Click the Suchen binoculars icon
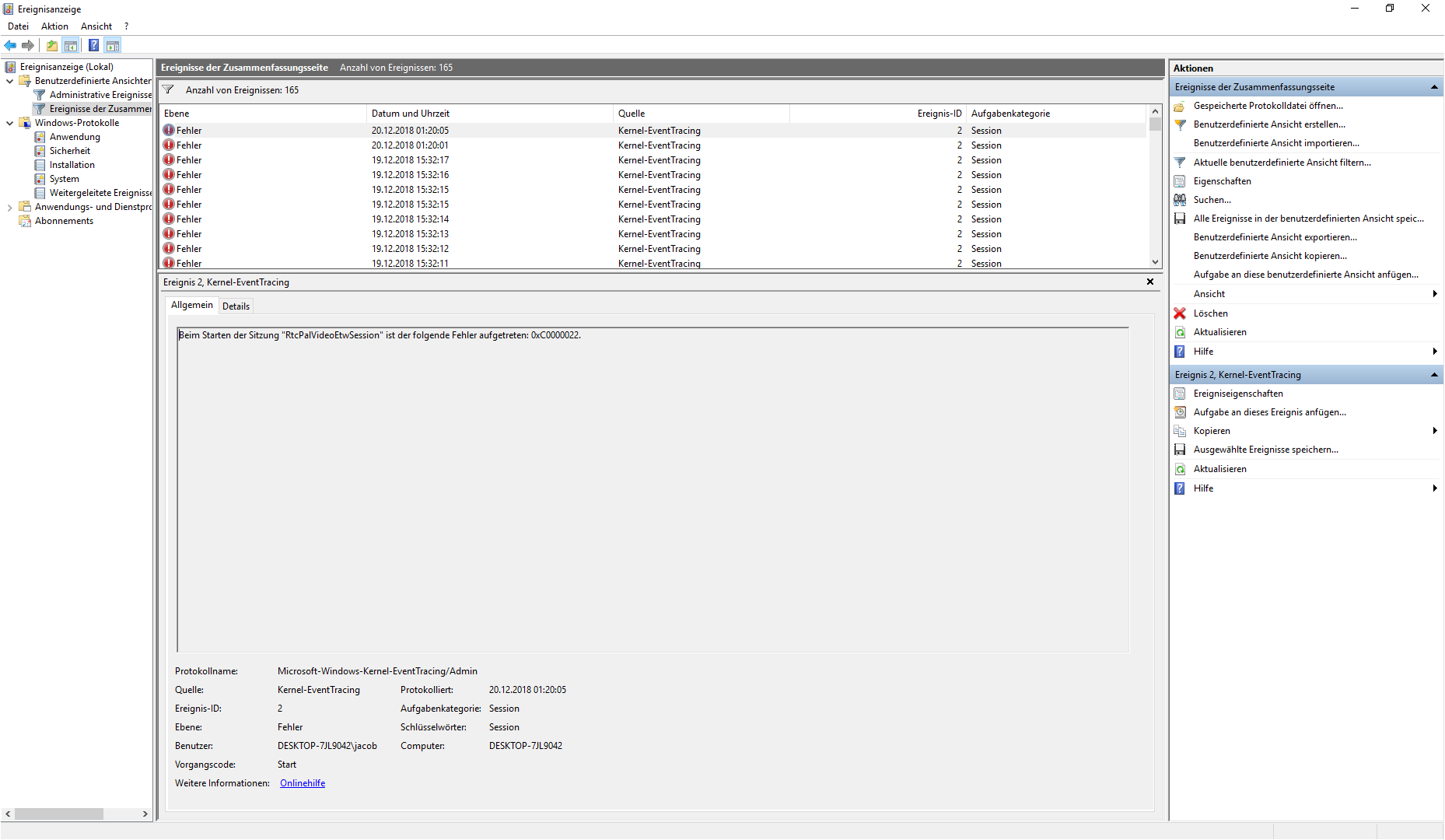1445x840 pixels. [x=1180, y=200]
